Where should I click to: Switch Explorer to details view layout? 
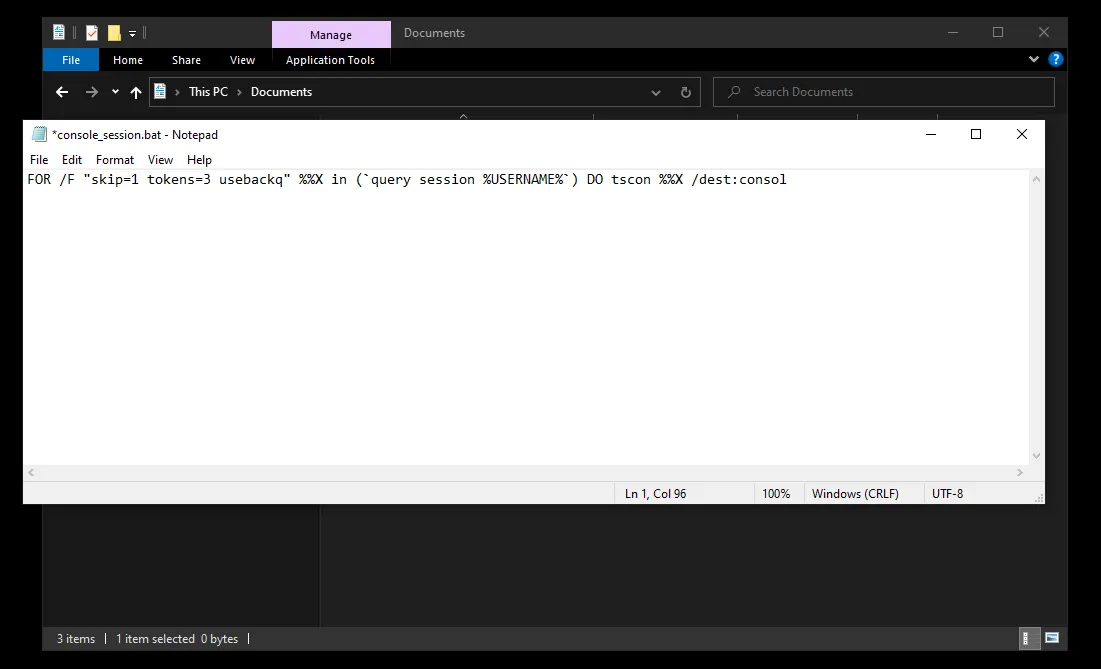point(1028,638)
